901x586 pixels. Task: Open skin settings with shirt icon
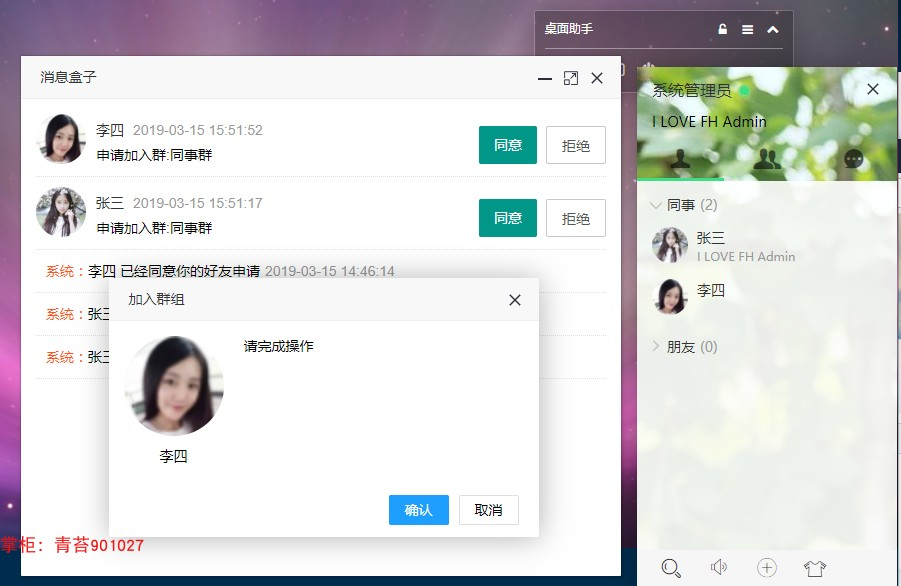814,568
